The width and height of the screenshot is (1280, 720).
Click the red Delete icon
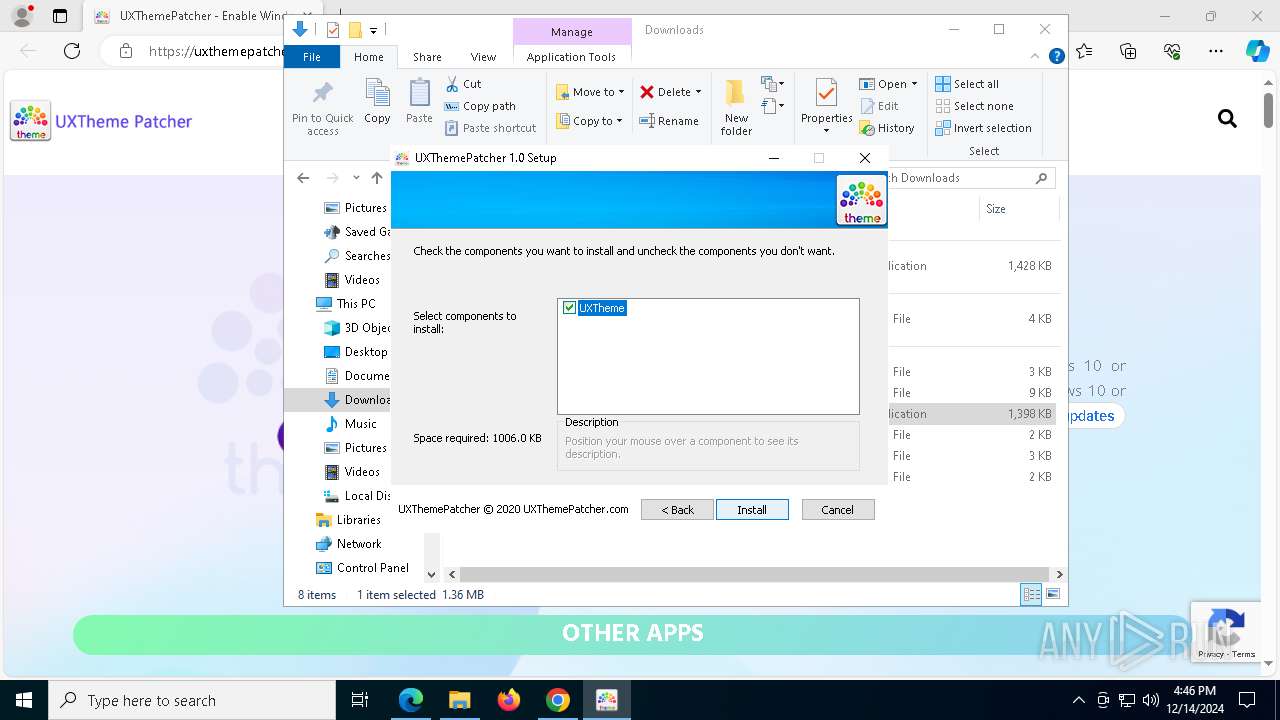(x=647, y=92)
